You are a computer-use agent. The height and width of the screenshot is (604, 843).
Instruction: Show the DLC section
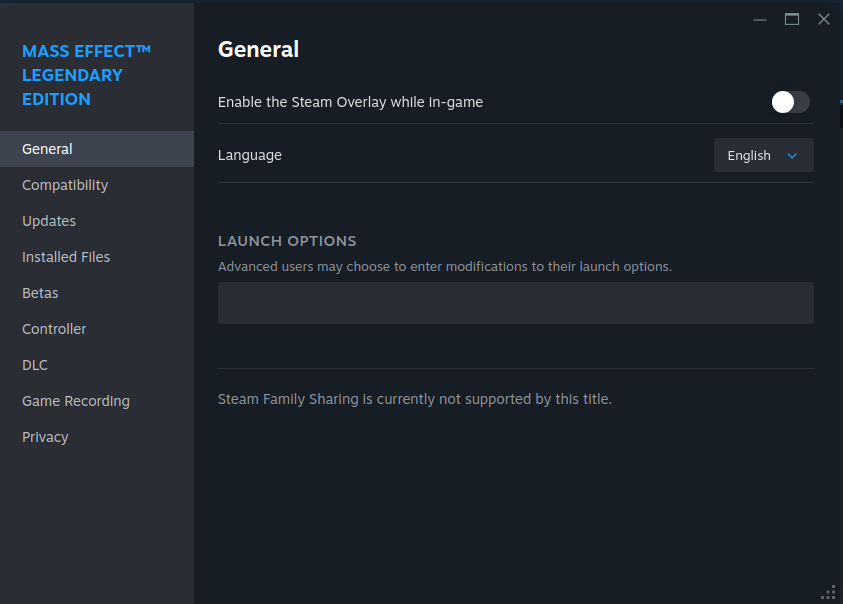pyautogui.click(x=97, y=365)
